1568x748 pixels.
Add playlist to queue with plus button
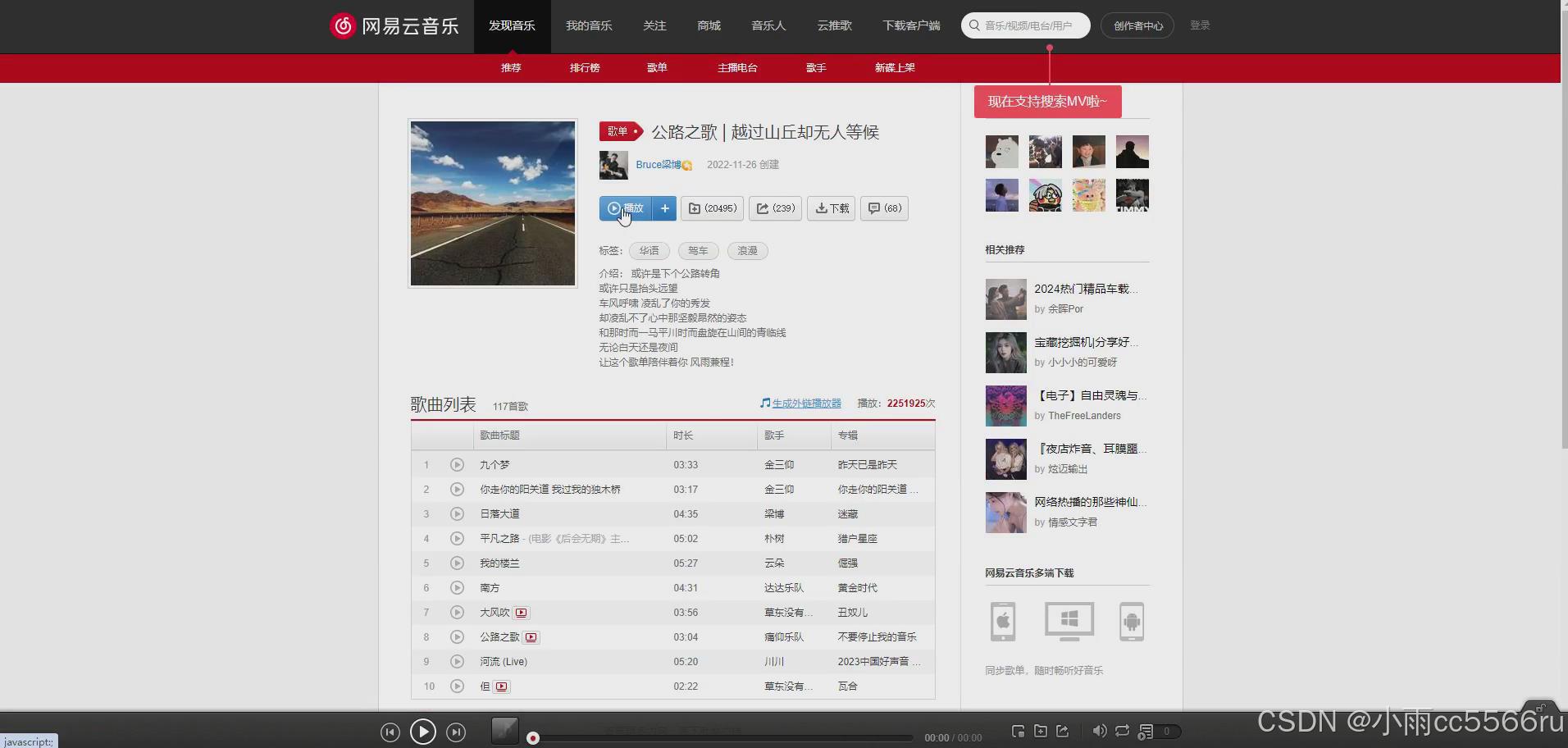pyautogui.click(x=665, y=208)
